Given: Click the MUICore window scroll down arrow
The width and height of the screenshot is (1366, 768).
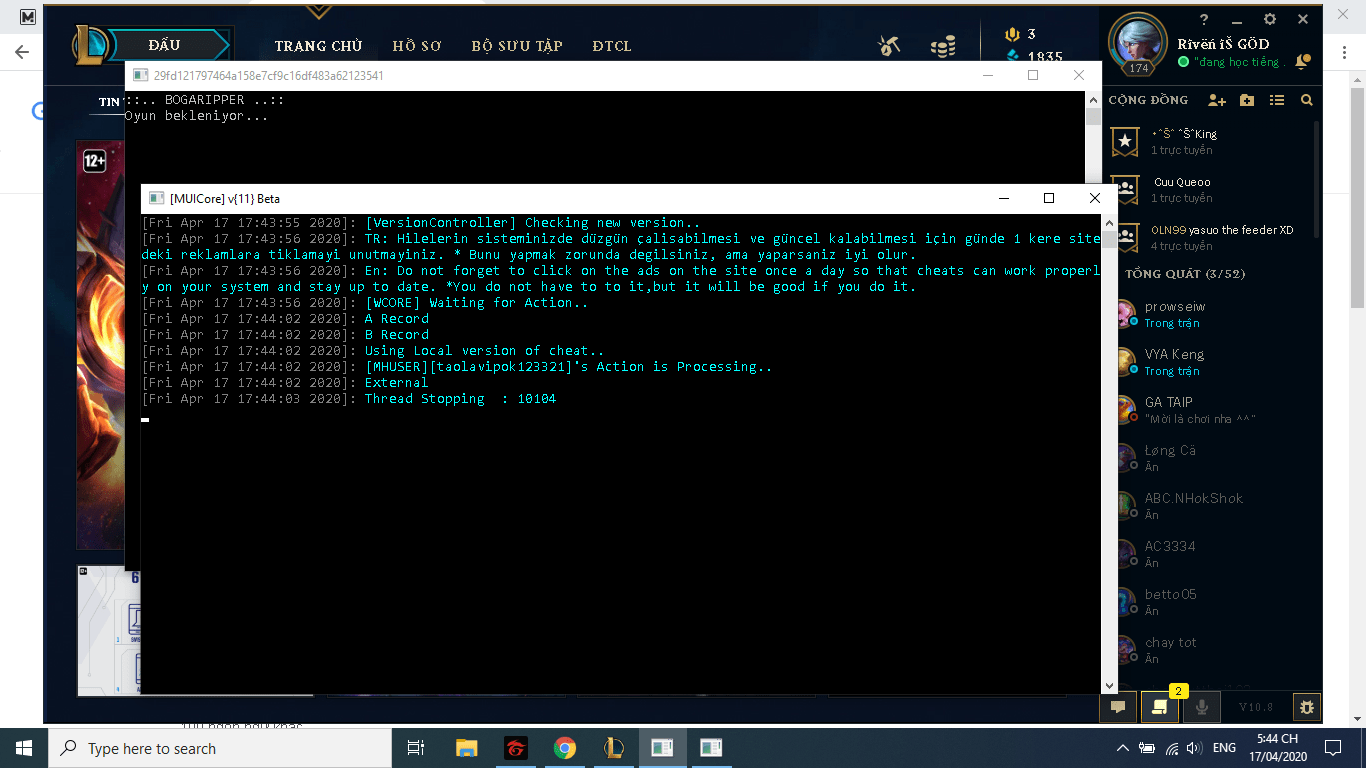Looking at the screenshot, I should (1109, 685).
